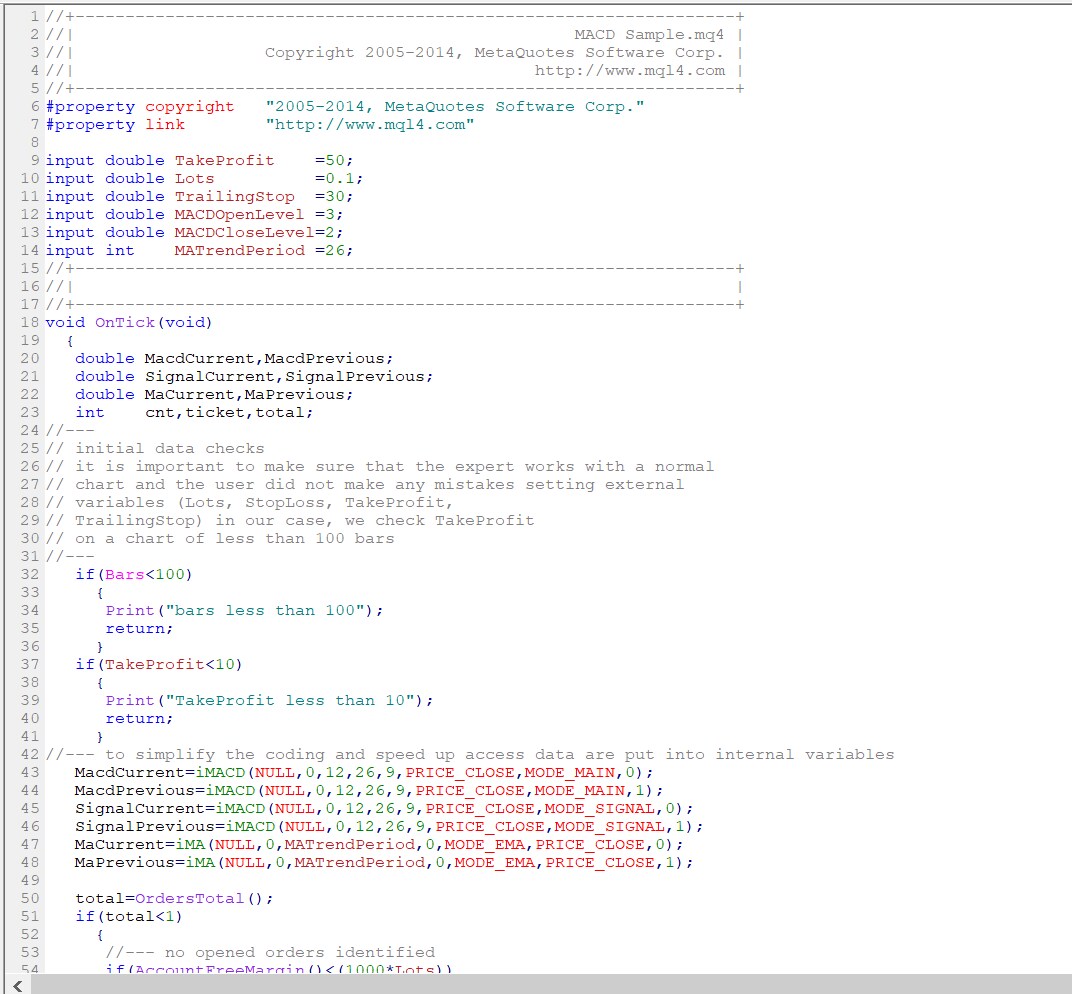Click the "OnTick" function name
The height and width of the screenshot is (994, 1072).
tap(125, 322)
